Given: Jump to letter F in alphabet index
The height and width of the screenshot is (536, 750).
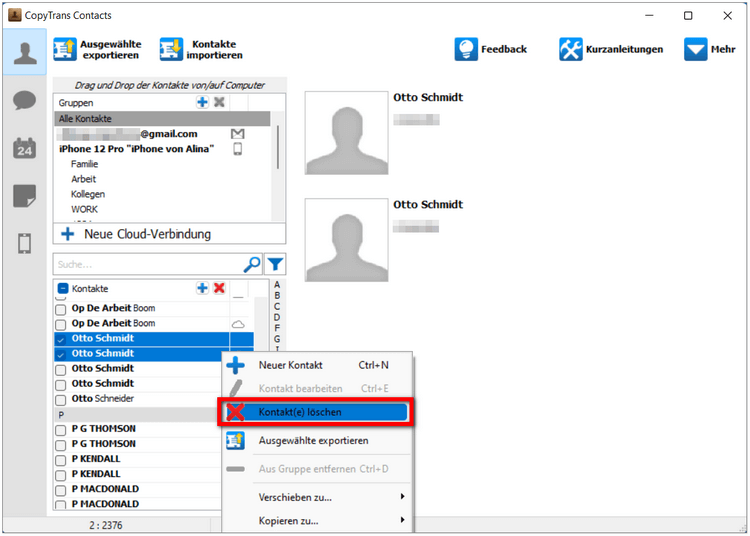Looking at the screenshot, I should [277, 328].
